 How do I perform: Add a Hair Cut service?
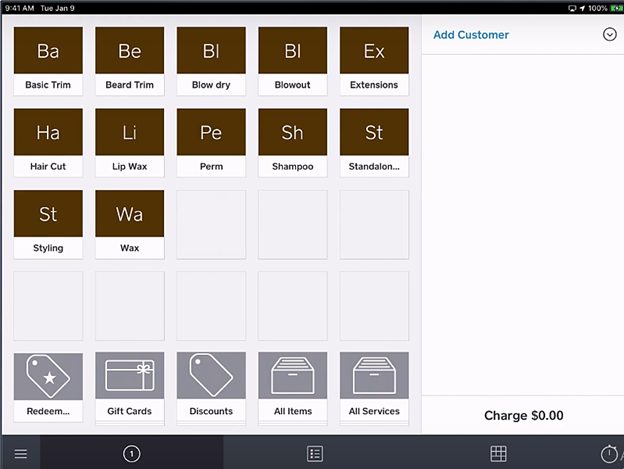click(x=48, y=142)
